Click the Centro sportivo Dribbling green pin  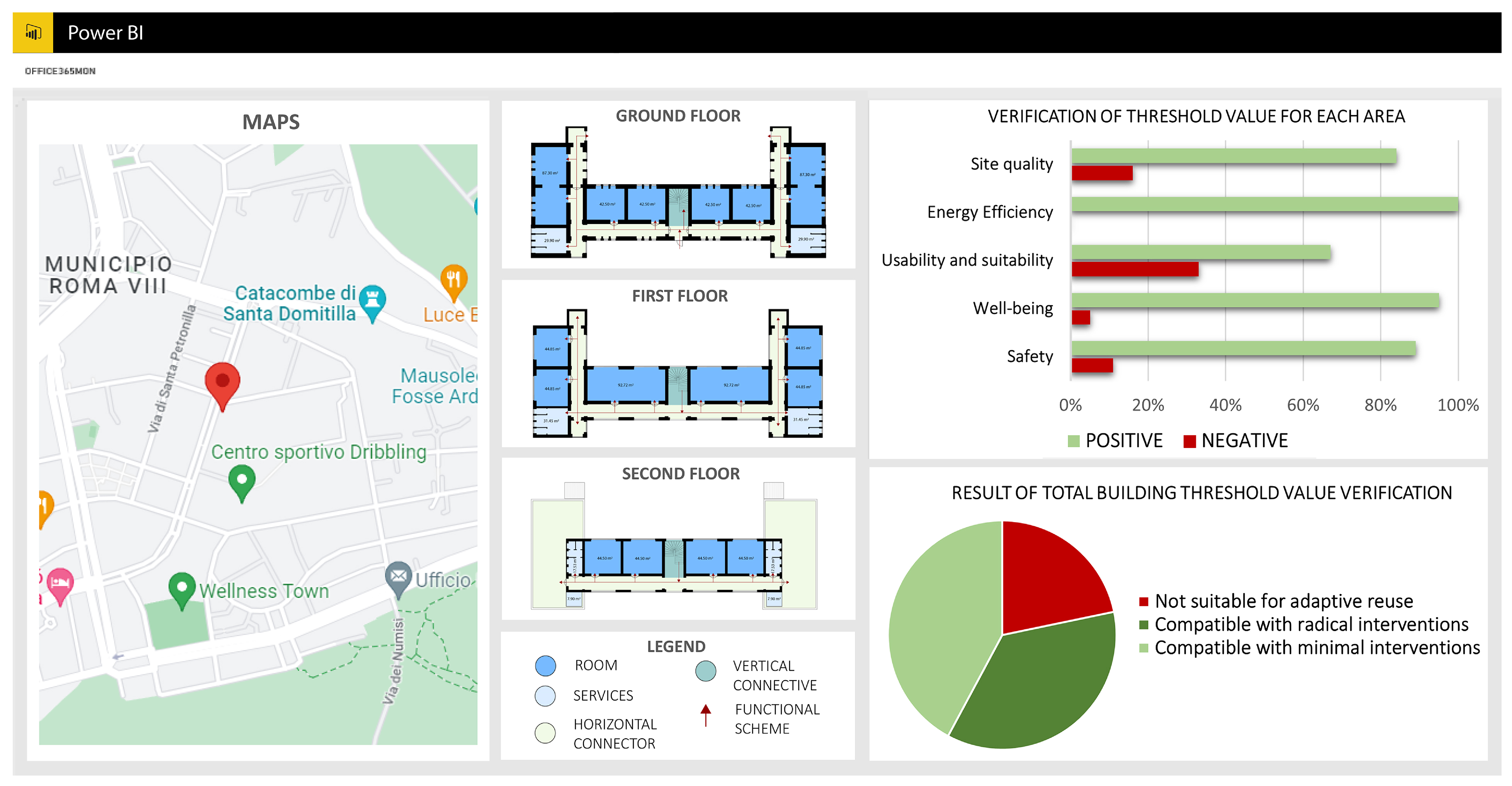point(241,479)
